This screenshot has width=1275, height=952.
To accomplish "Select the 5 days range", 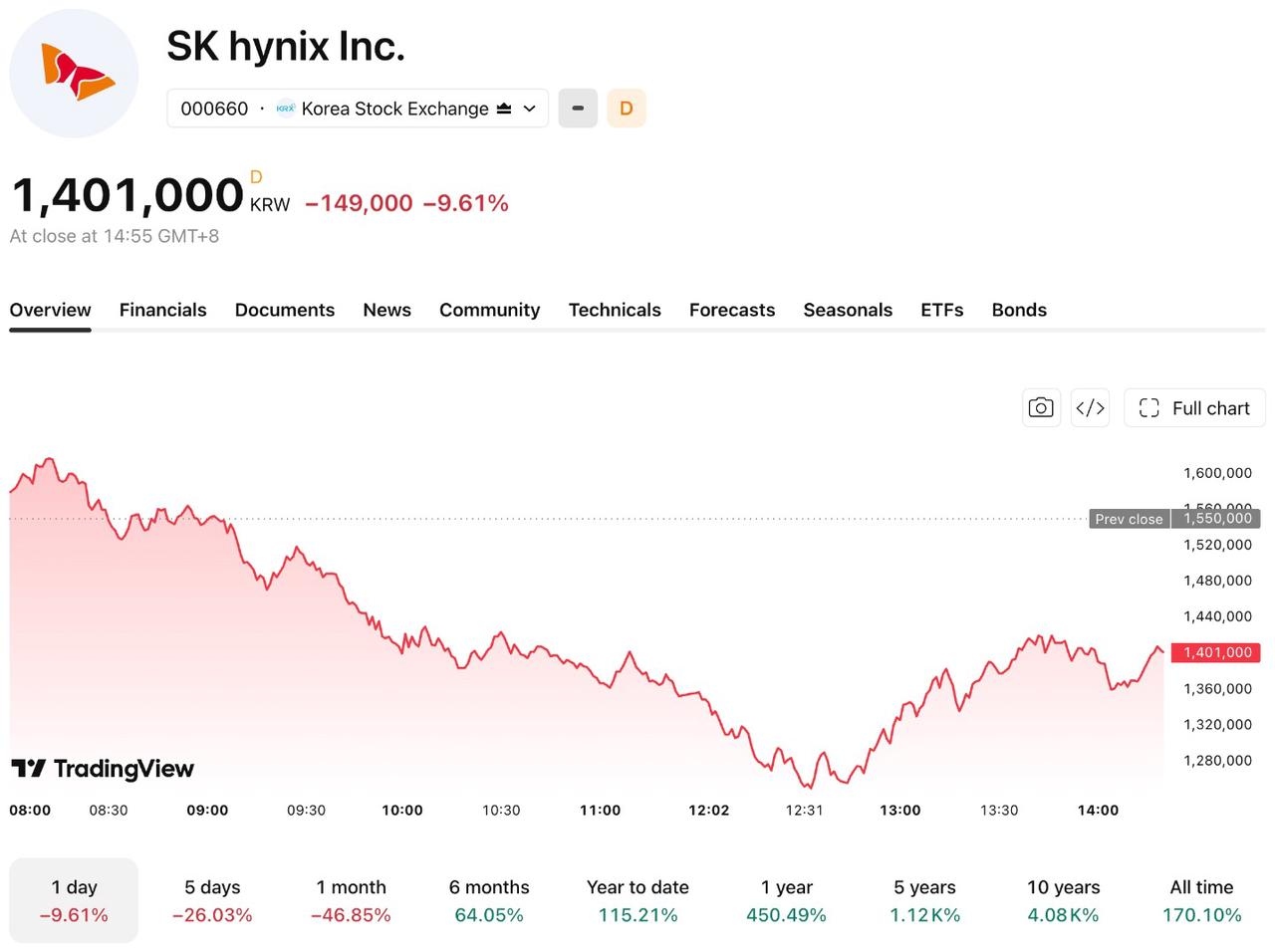I will coord(212,900).
